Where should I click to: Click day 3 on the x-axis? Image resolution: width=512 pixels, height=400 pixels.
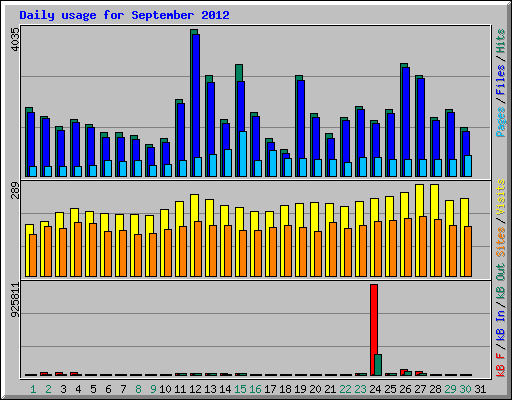(63, 389)
